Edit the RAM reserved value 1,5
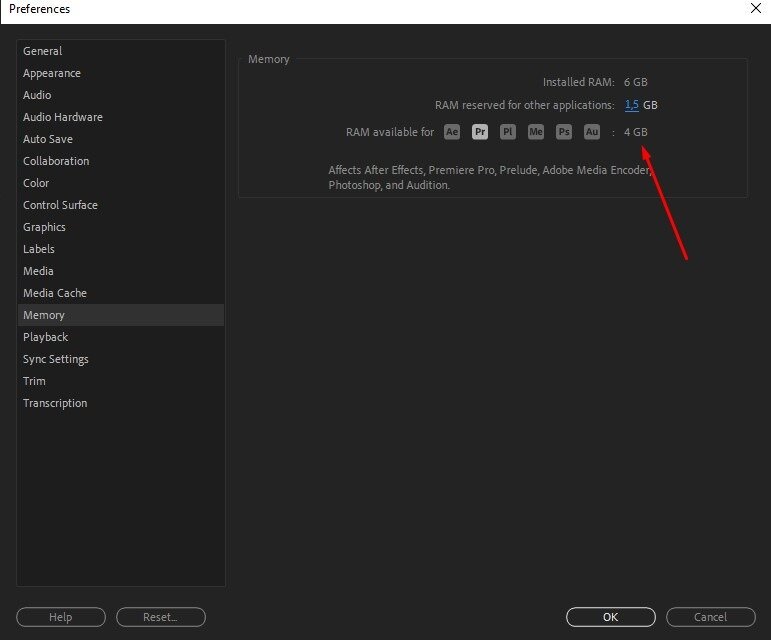 632,105
